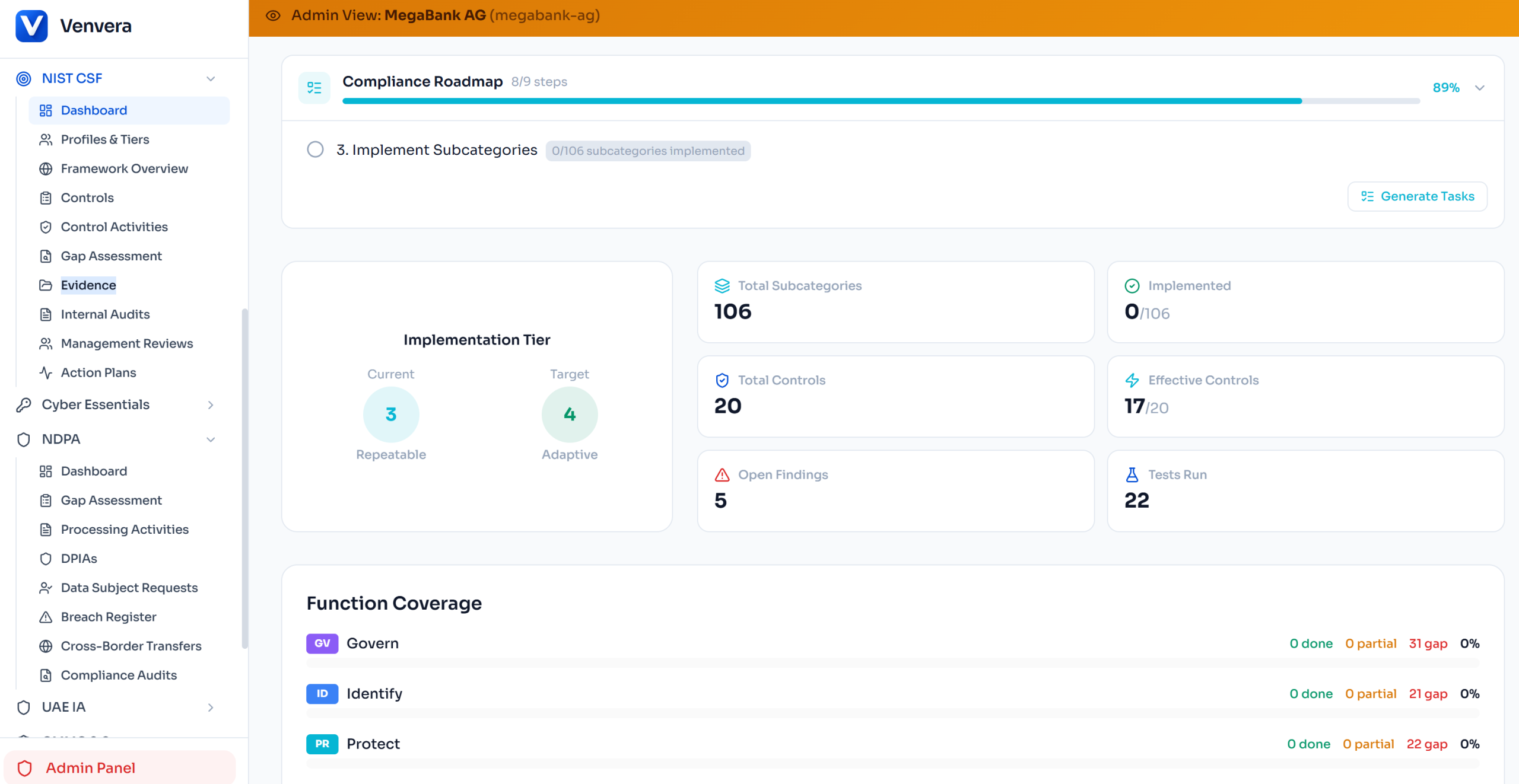This screenshot has width=1519, height=784.
Task: Click the Action Plans activity icon
Action: pyautogui.click(x=46, y=372)
